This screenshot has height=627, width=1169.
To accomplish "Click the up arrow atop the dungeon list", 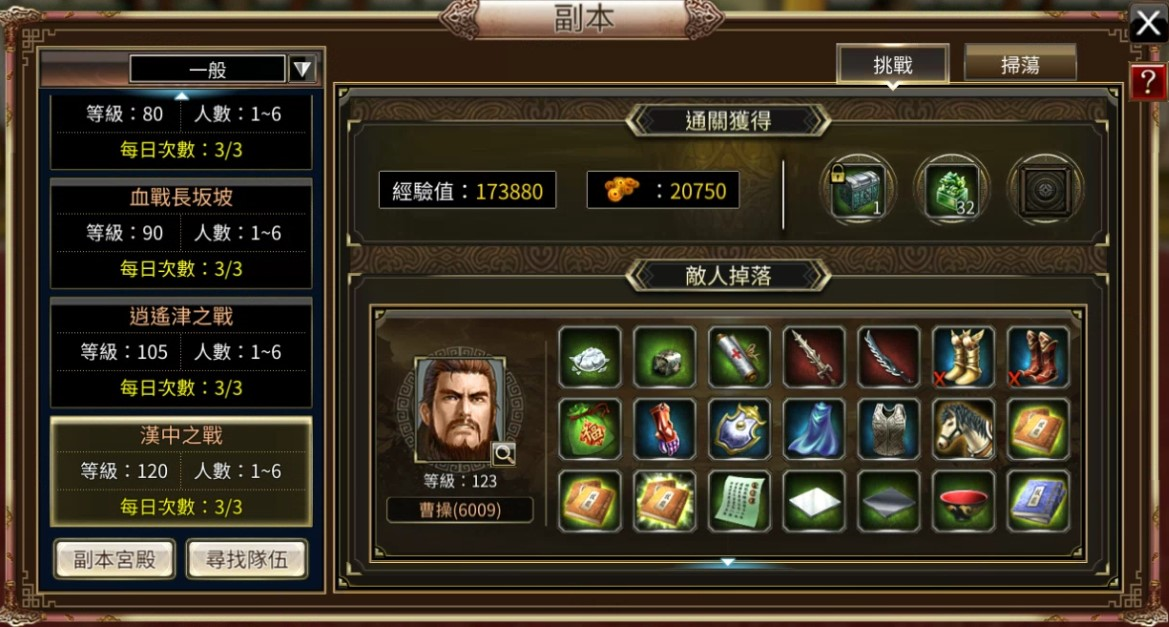I will (181, 95).
